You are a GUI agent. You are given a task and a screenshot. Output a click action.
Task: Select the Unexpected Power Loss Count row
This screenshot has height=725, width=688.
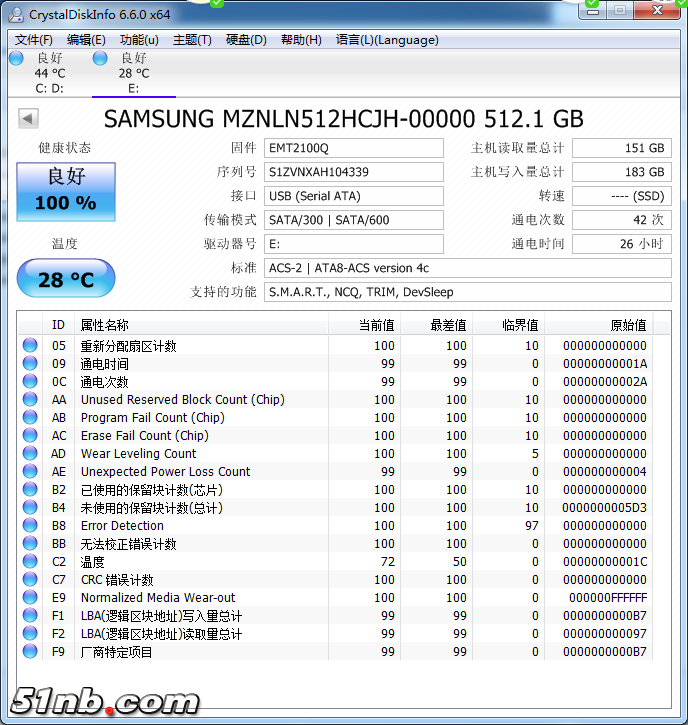pos(166,472)
